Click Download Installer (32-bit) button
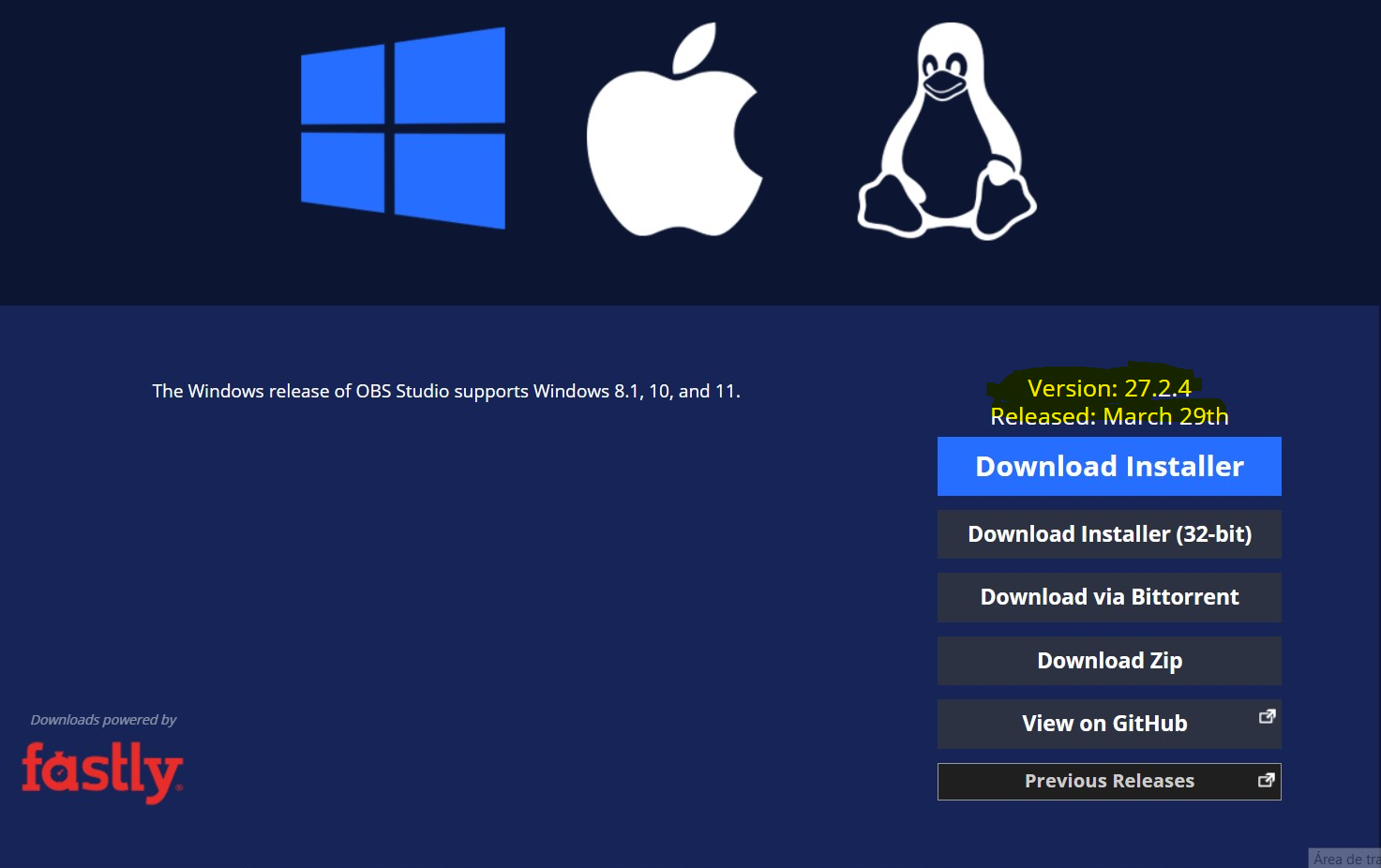Screen dimensions: 1381x868 click(1109, 534)
